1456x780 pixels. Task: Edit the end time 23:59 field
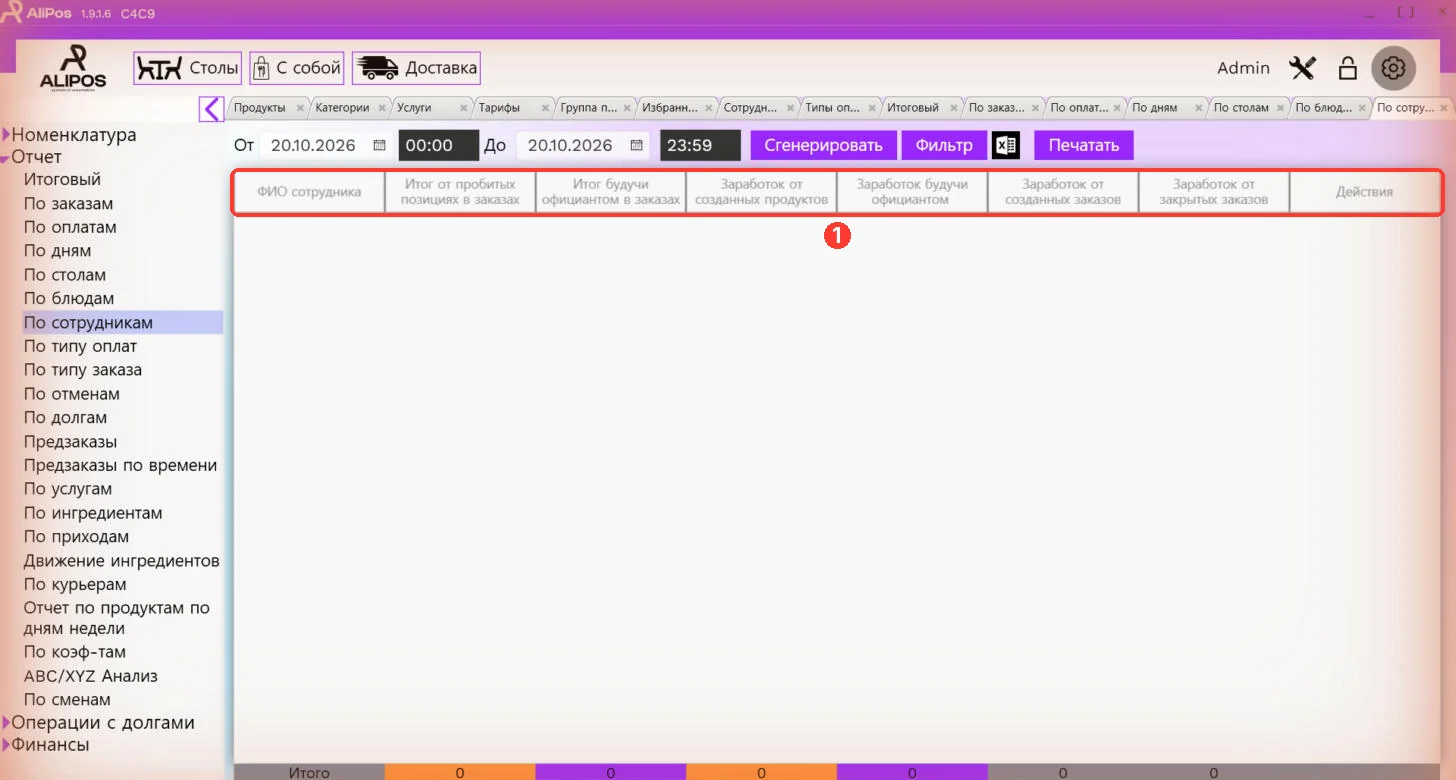click(700, 145)
